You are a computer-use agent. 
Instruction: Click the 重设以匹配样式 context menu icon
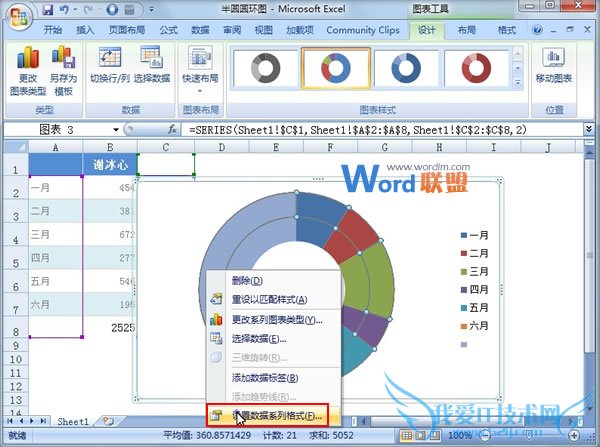pos(216,299)
